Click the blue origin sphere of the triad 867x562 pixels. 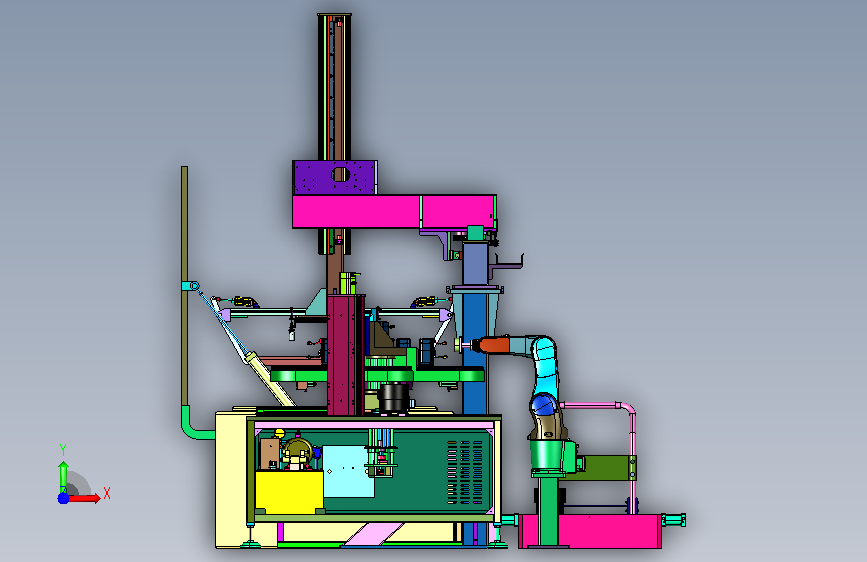(x=64, y=498)
